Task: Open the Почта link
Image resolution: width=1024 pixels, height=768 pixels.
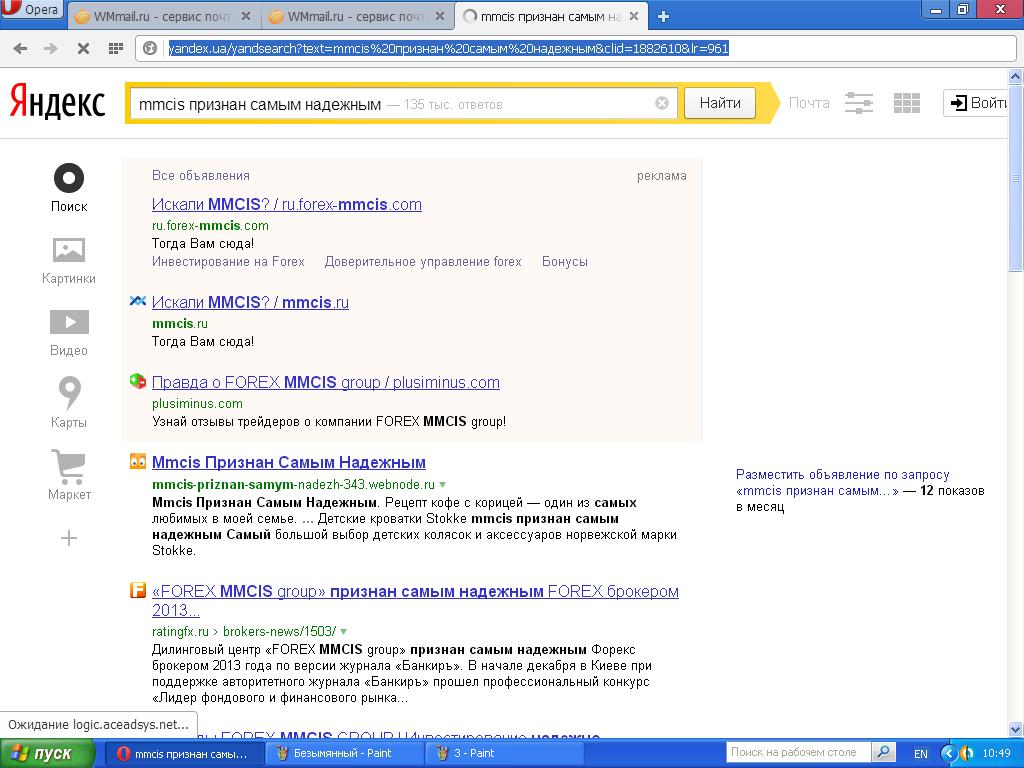Action: (x=808, y=103)
